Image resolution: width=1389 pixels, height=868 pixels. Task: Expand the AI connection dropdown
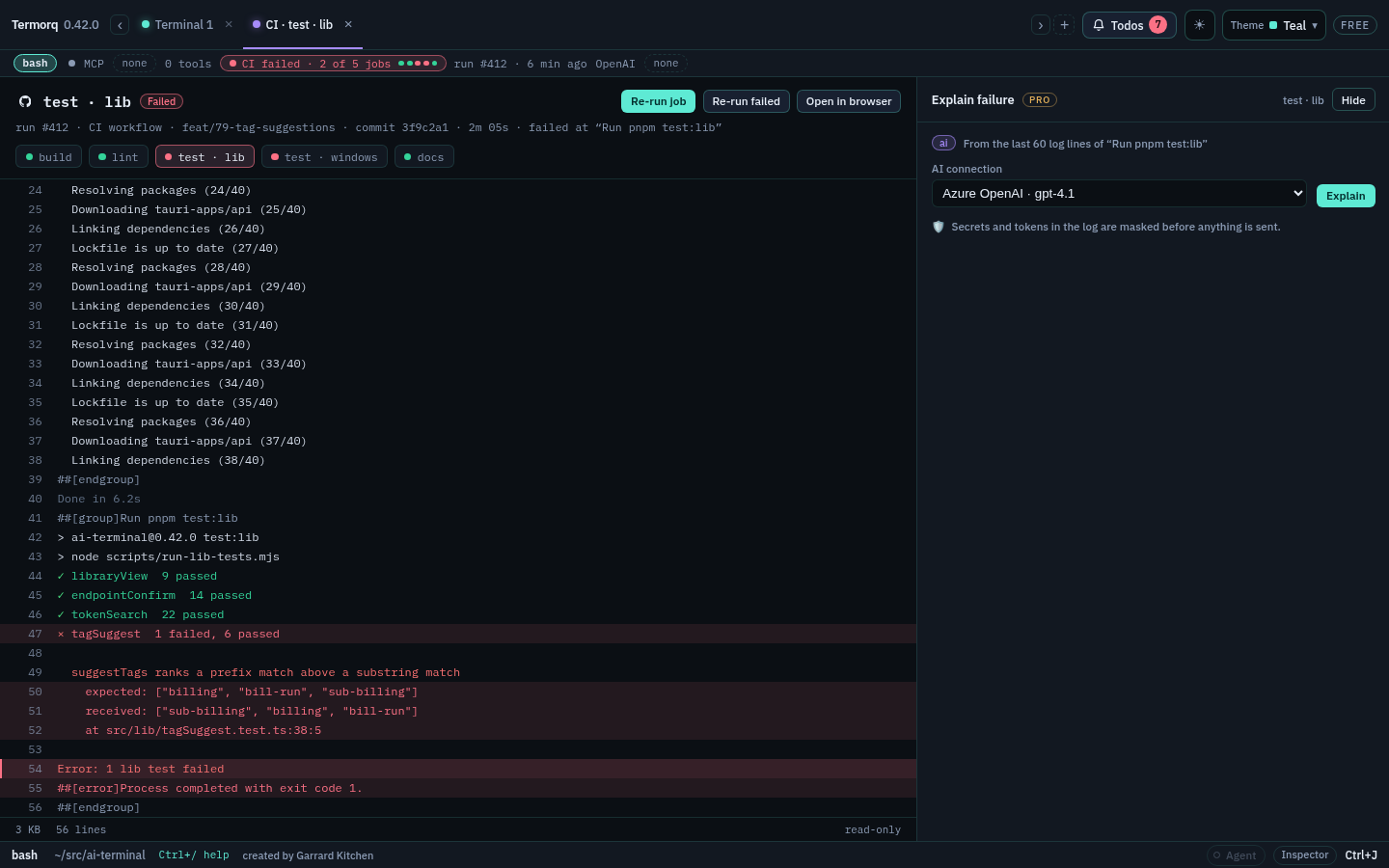tap(1119, 194)
